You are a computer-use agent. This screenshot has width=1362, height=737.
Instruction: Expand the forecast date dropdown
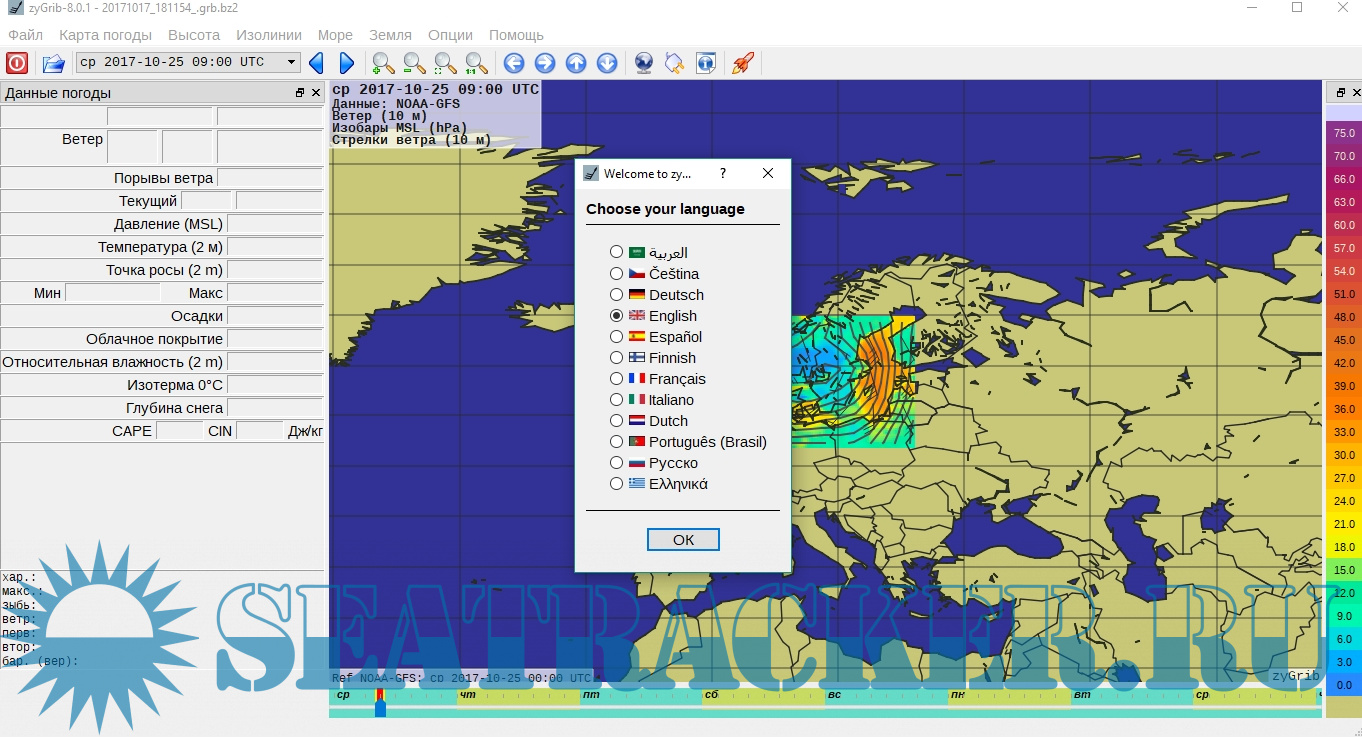(x=291, y=62)
